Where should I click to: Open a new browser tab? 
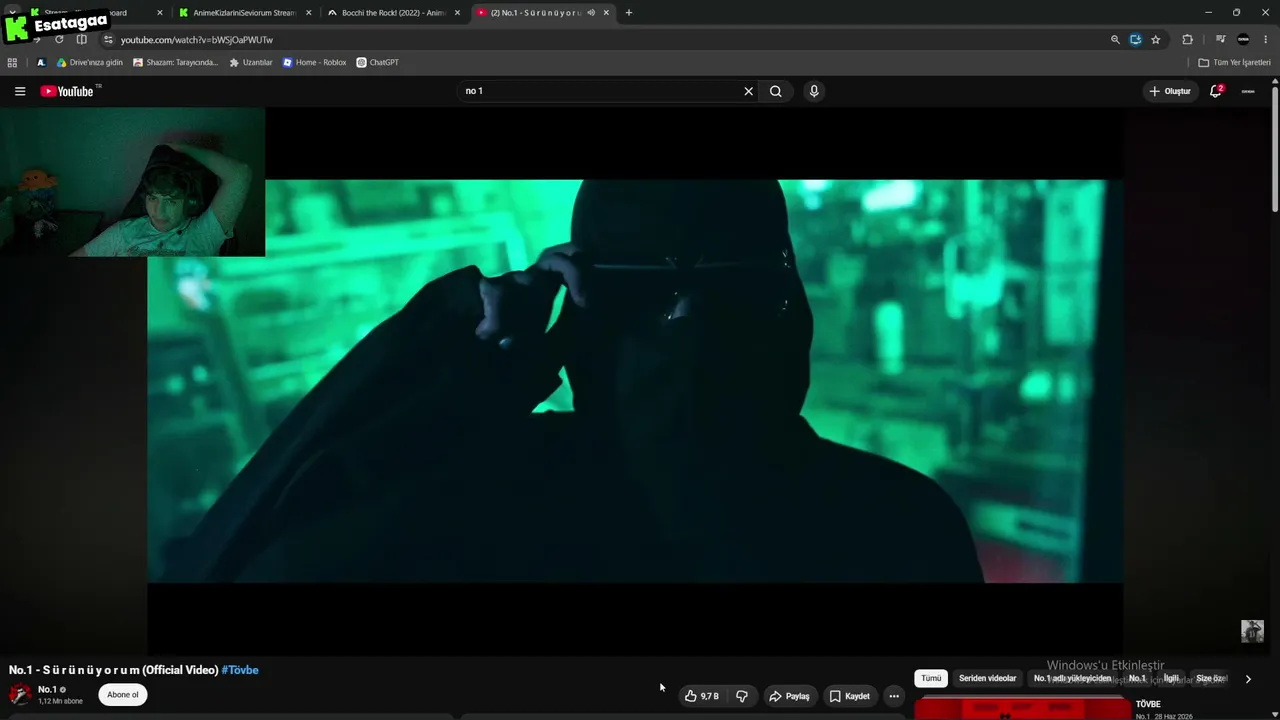click(628, 13)
